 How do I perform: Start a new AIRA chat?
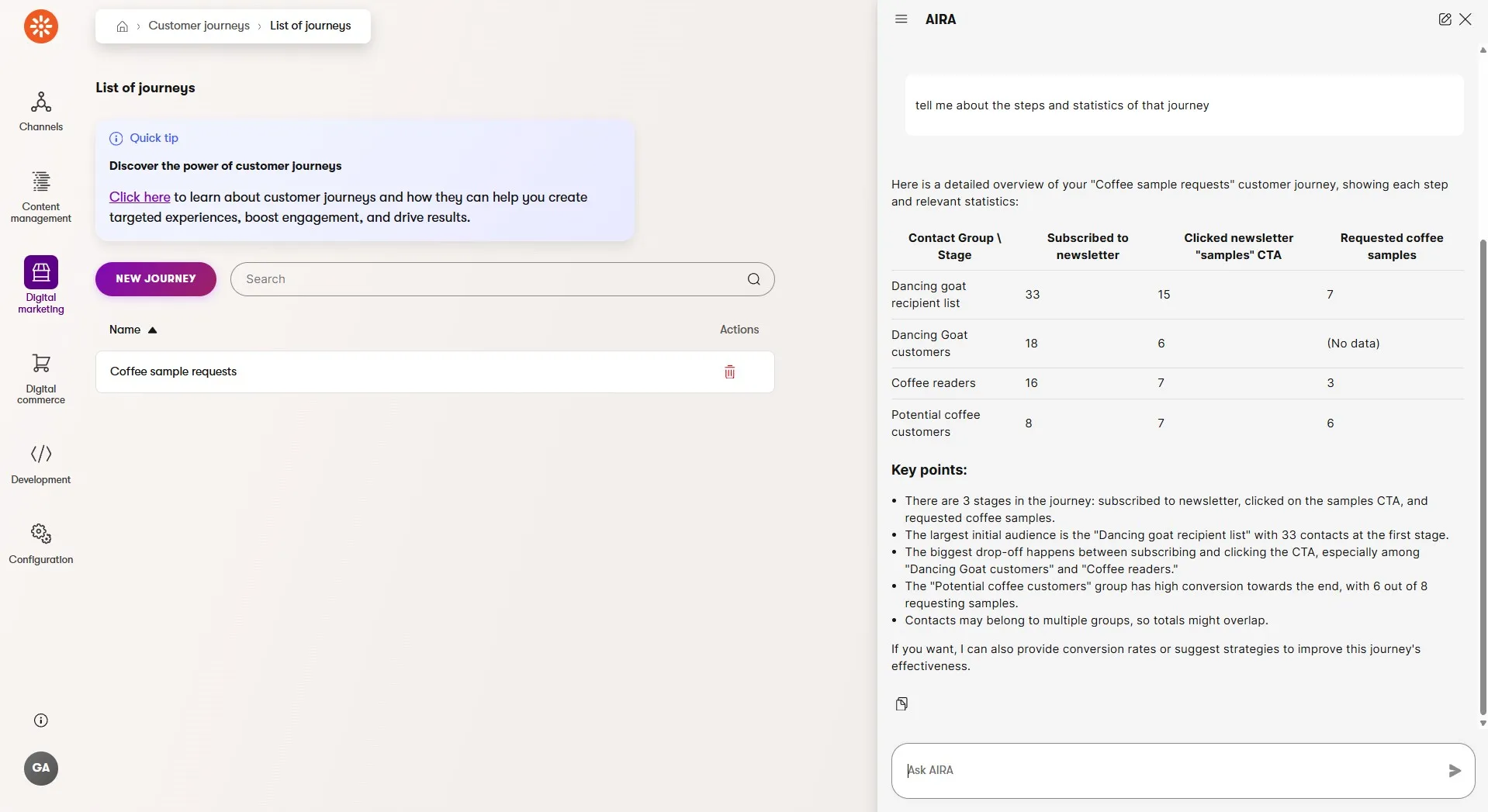(1445, 19)
